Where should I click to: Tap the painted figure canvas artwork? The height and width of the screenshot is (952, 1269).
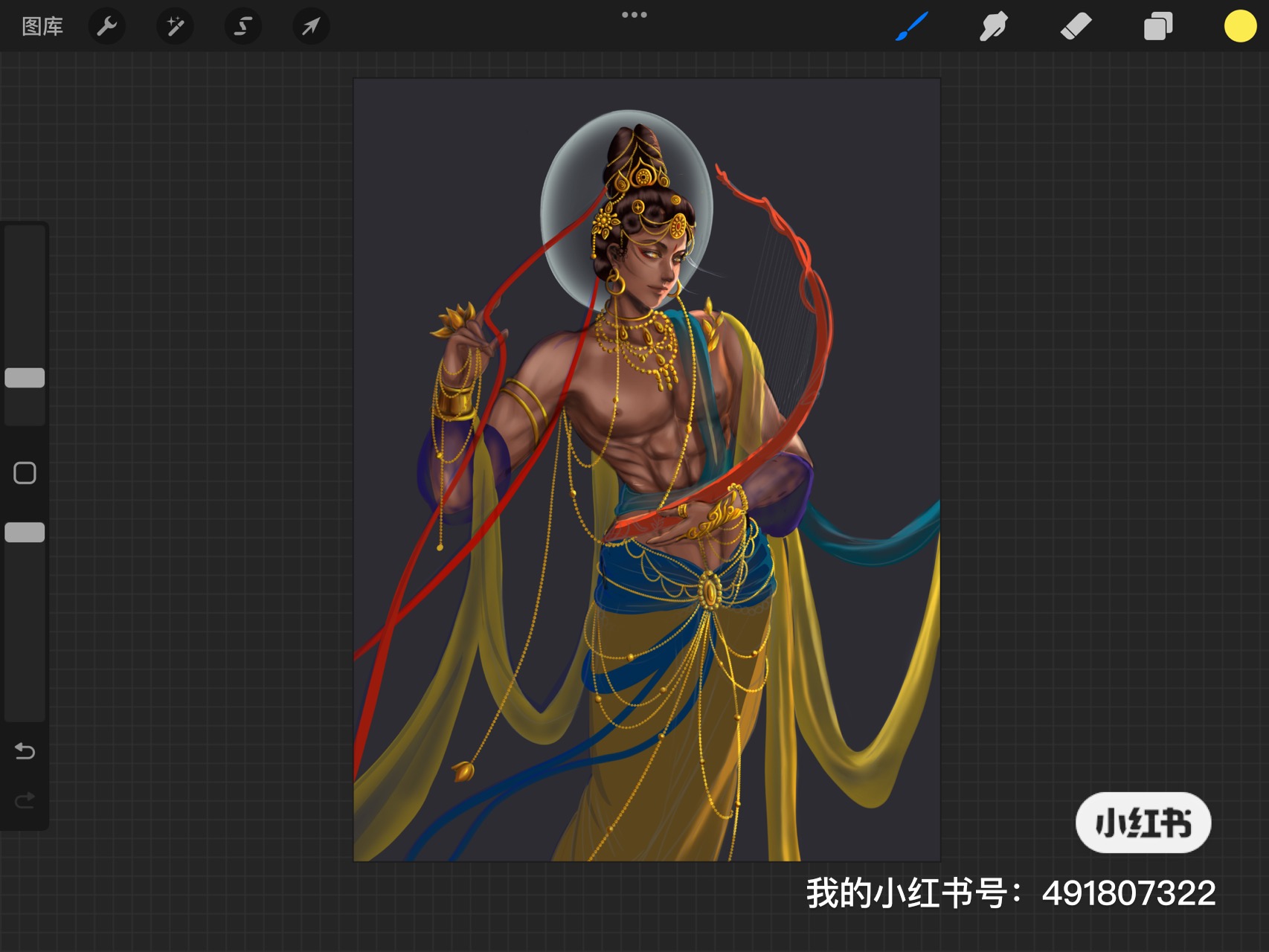tap(646, 470)
